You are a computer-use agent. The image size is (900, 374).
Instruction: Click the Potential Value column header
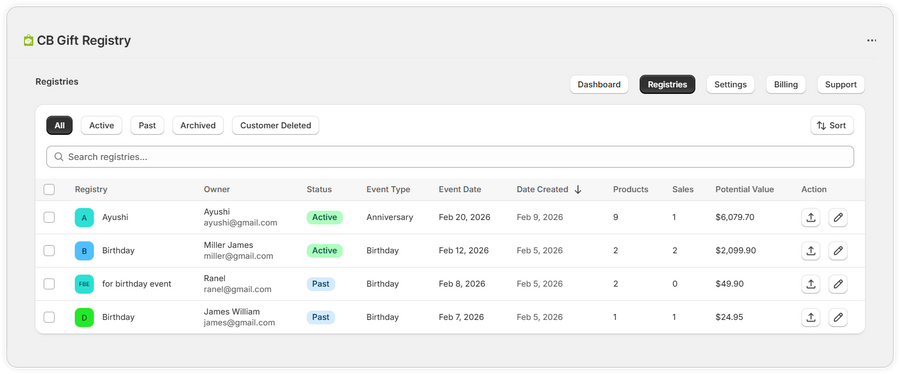[x=744, y=189]
